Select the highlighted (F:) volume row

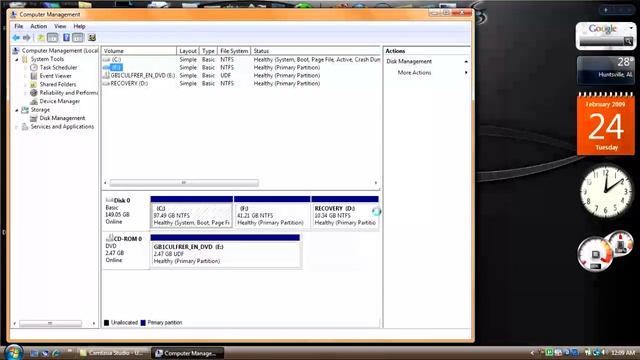pyautogui.click(x=241, y=67)
